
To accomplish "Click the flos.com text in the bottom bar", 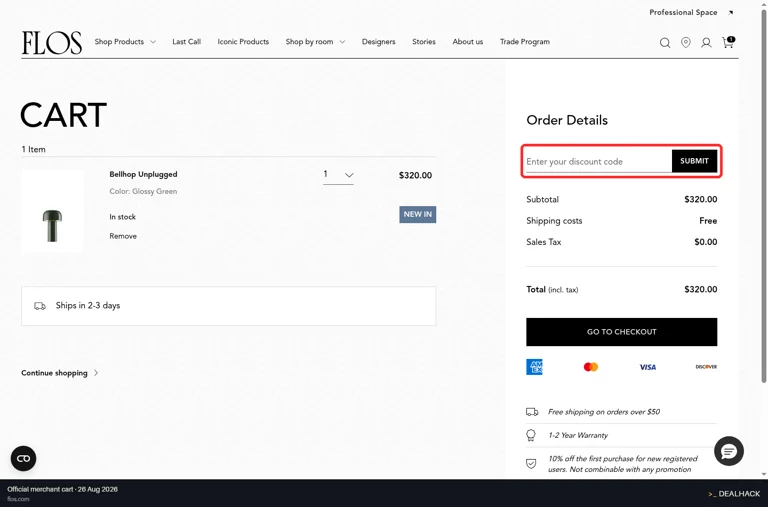I will pos(18,499).
